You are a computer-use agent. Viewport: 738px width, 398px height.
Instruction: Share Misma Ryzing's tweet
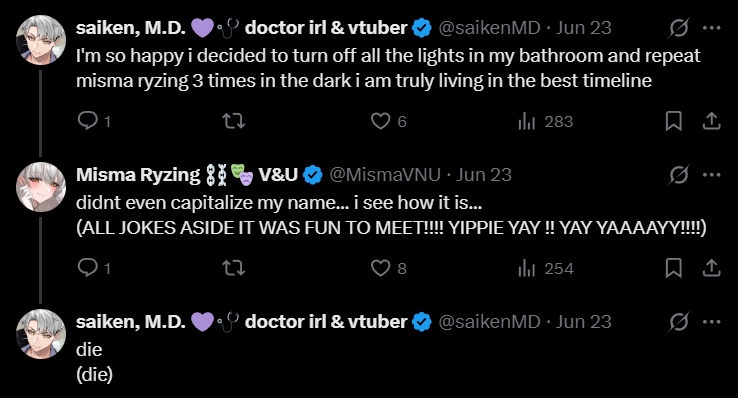pyautogui.click(x=712, y=268)
